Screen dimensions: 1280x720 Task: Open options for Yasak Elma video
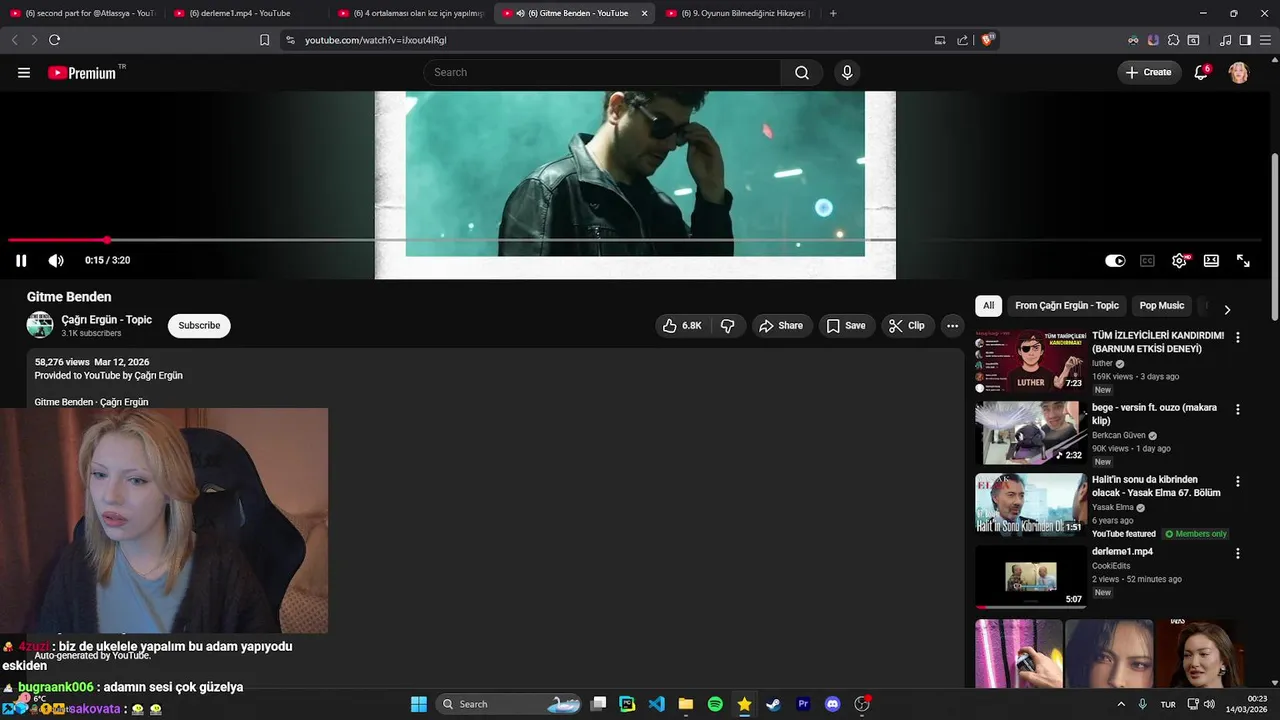1238,481
